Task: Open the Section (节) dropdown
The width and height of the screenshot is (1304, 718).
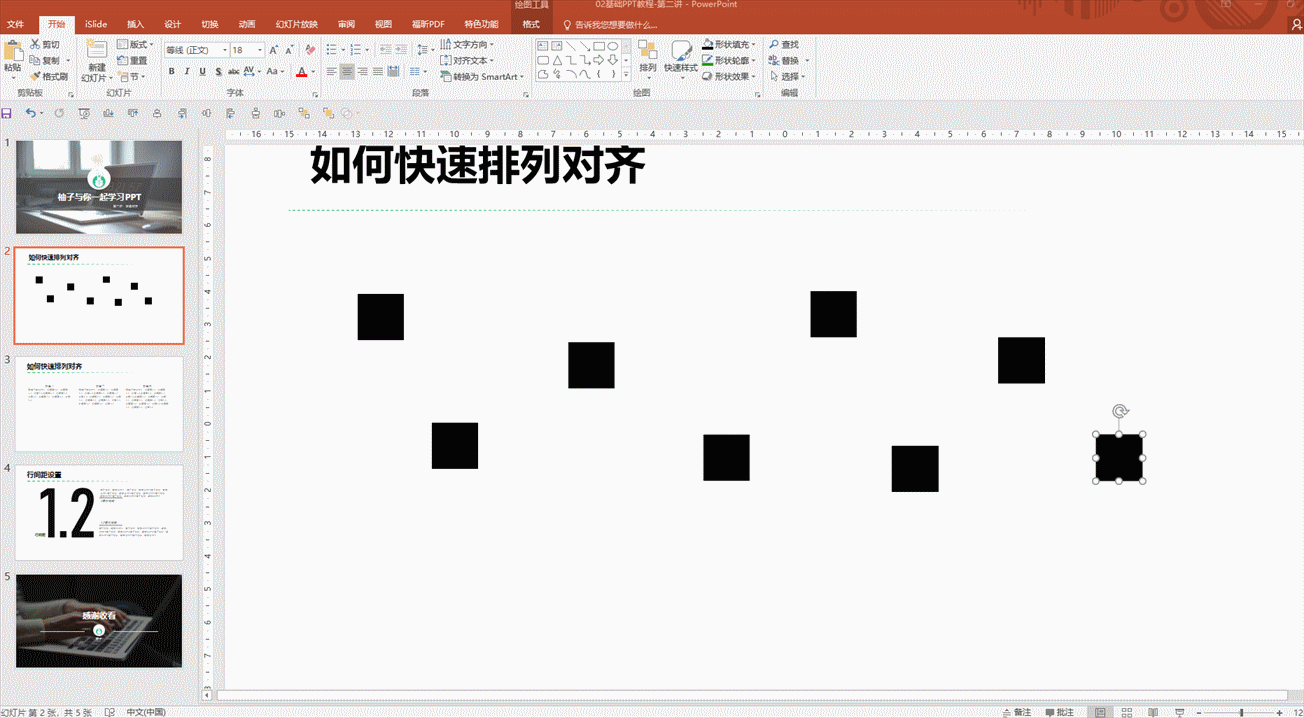Action: coord(131,77)
